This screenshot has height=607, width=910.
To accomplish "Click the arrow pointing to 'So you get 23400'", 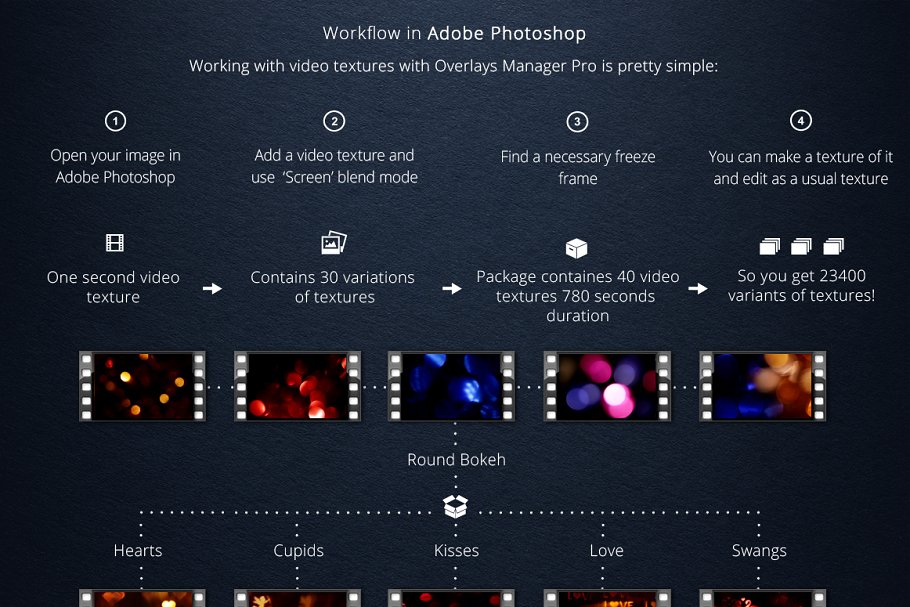I will [x=698, y=288].
